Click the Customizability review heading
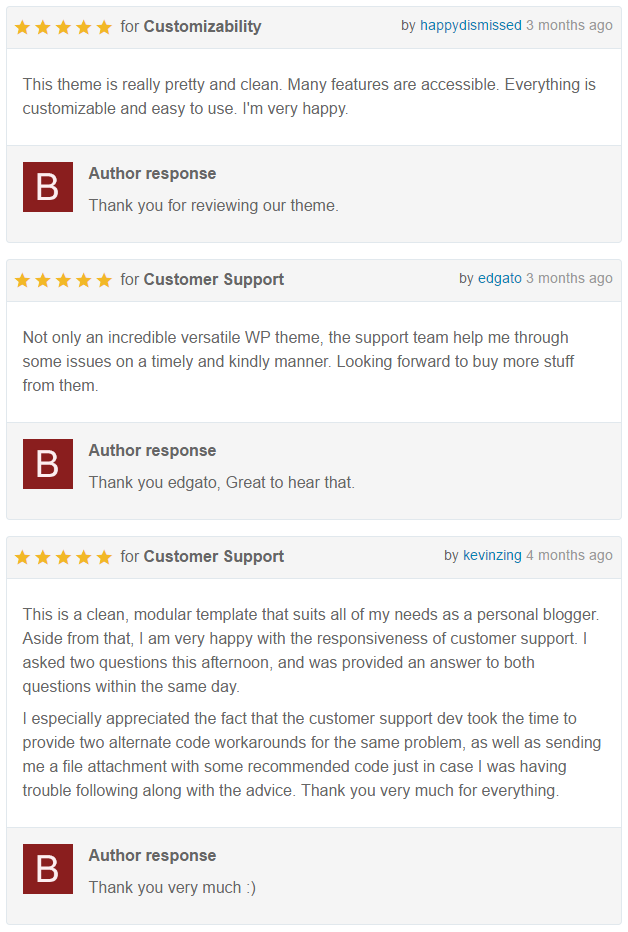 tap(202, 27)
